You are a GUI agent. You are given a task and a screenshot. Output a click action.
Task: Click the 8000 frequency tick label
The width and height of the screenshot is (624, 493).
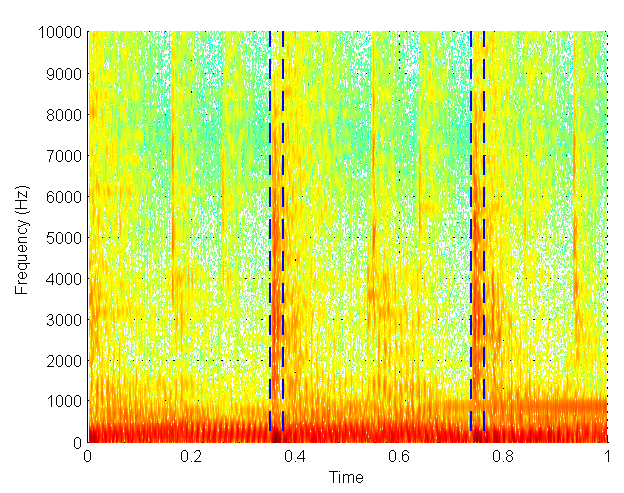[64, 115]
